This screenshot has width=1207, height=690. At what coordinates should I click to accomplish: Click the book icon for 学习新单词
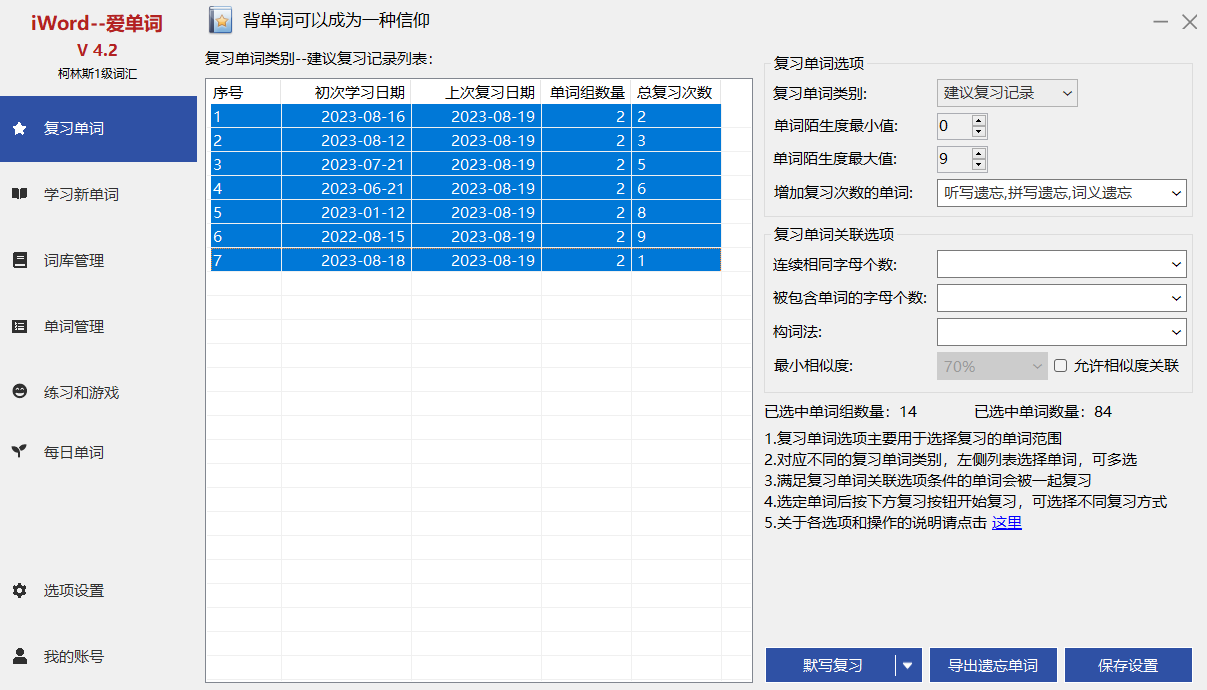[19, 195]
